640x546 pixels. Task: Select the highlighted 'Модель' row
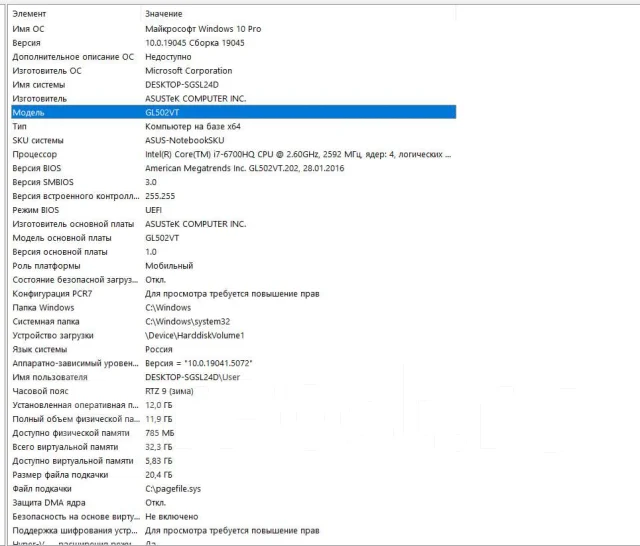(x=233, y=112)
